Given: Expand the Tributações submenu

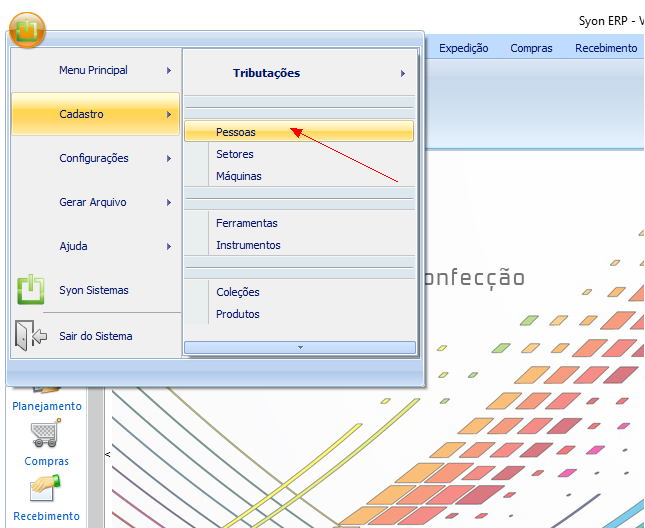Looking at the screenshot, I should pos(300,73).
